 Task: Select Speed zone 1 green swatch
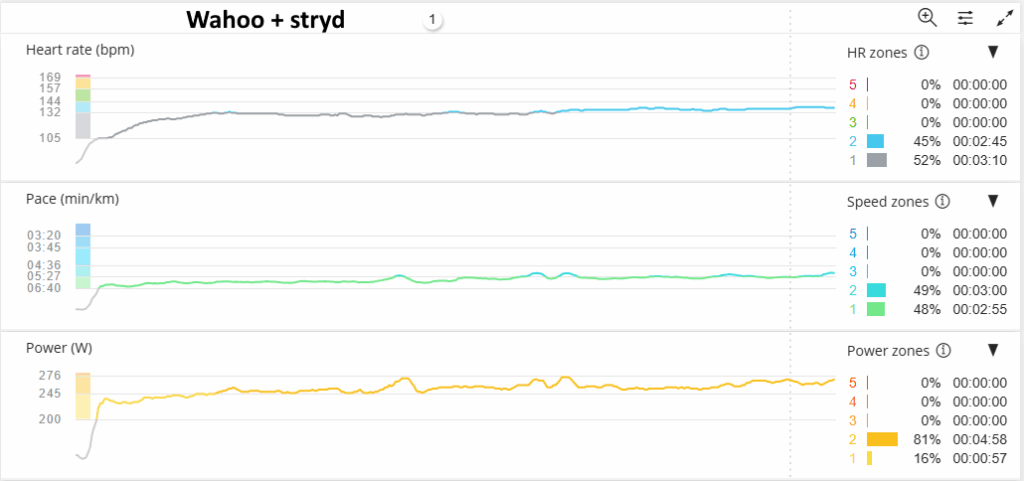876,309
